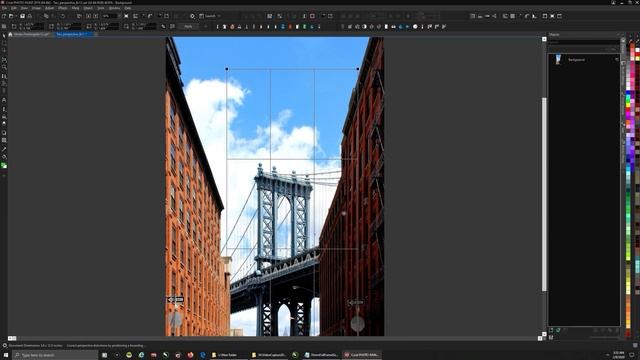
Task: Open Options via the gear icon
Action: click(x=192, y=16)
